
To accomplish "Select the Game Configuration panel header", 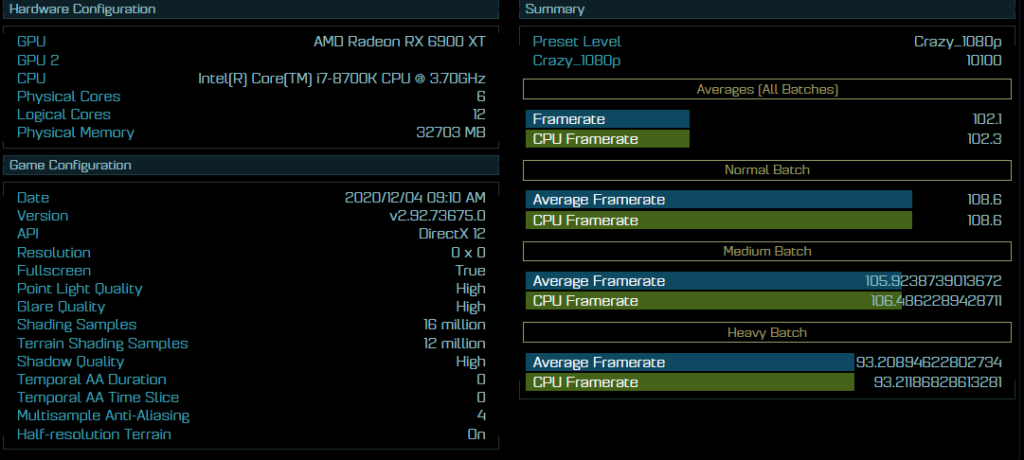I will click(x=250, y=165).
